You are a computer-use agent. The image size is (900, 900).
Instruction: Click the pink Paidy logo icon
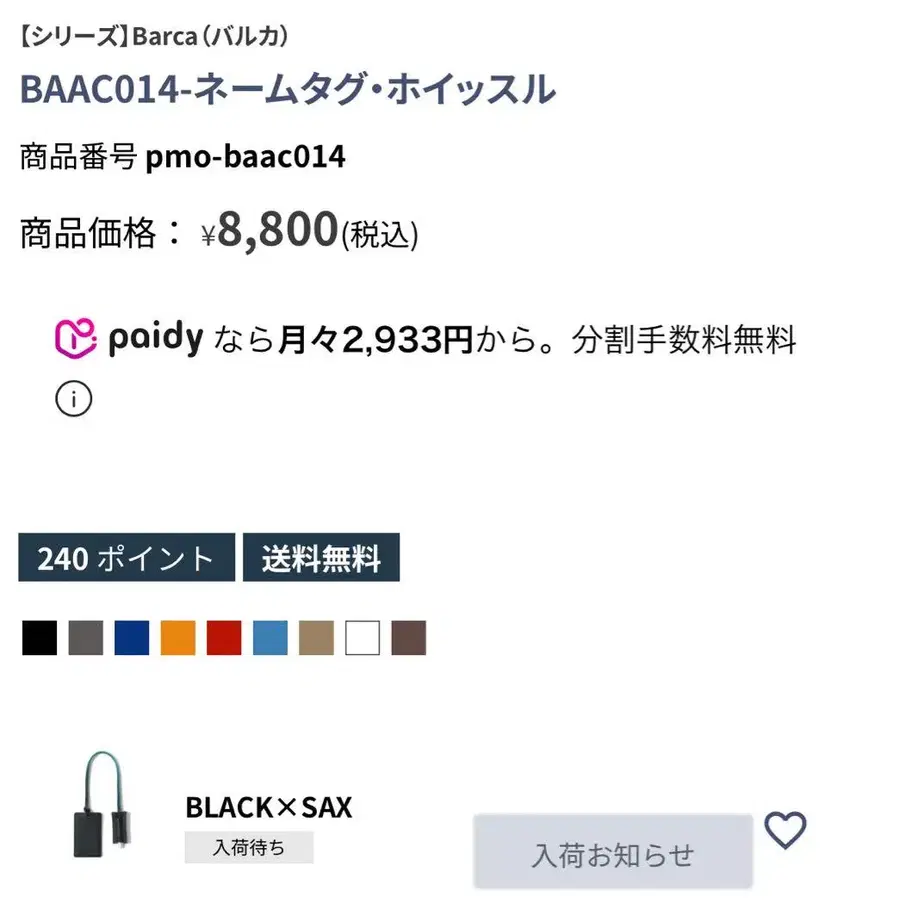click(75, 339)
